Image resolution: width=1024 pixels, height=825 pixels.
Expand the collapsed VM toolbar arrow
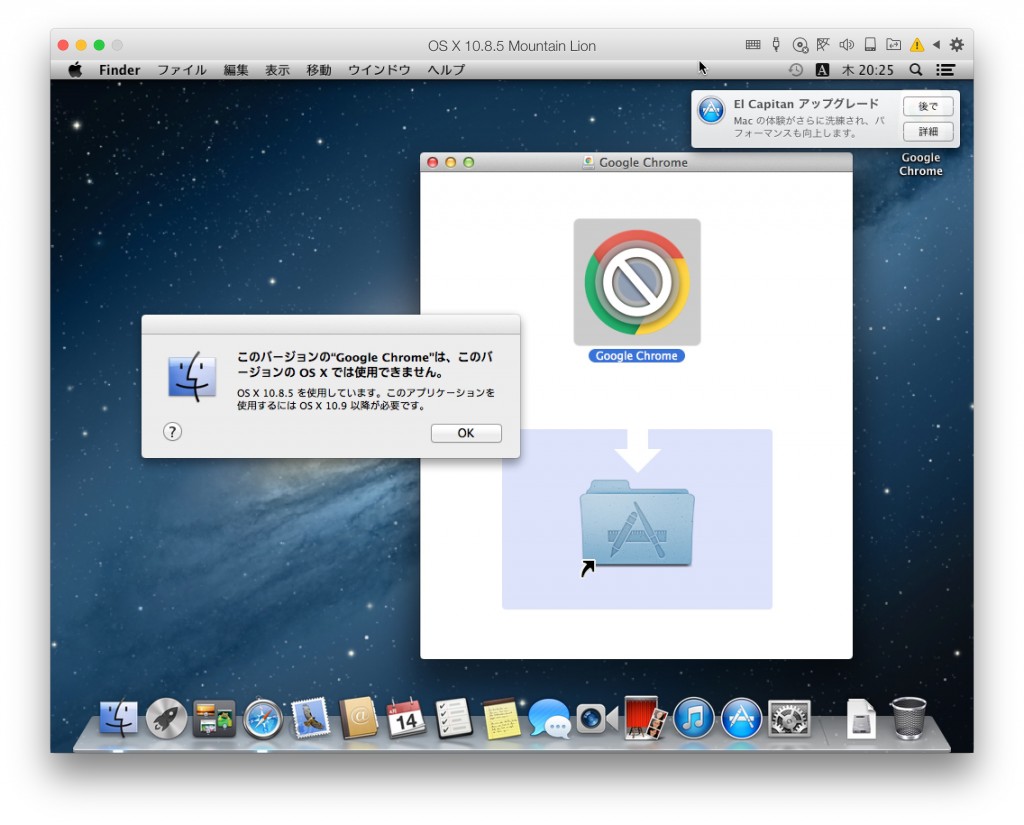936,45
